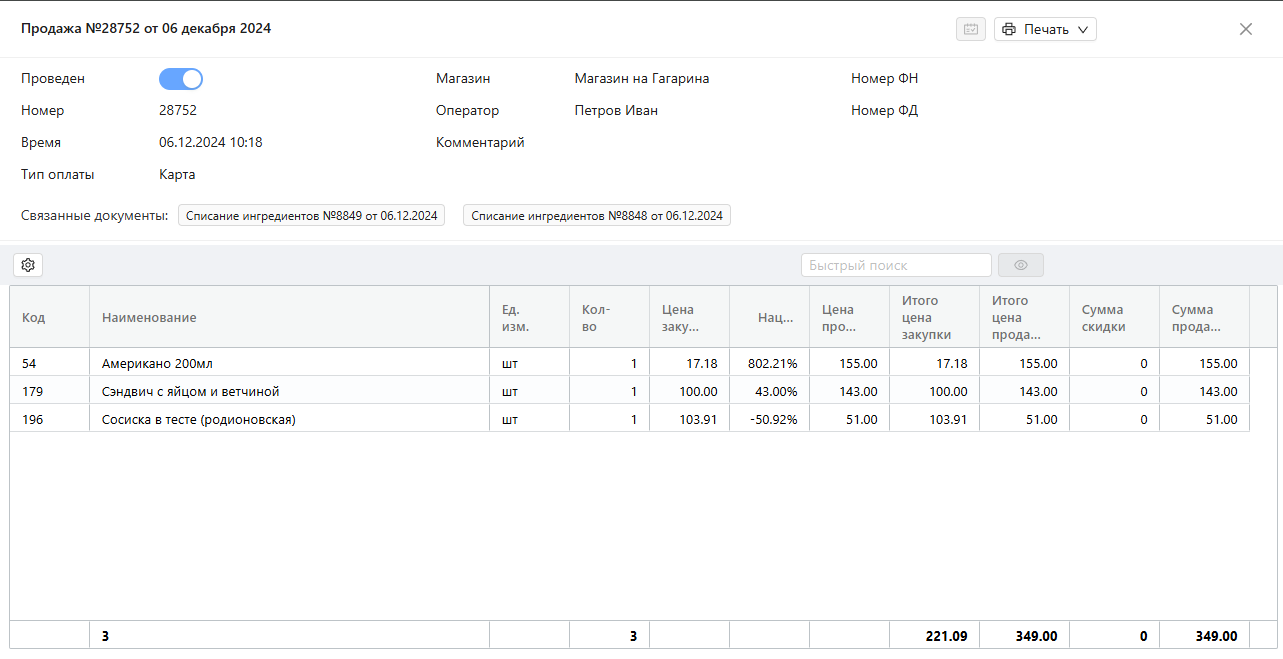
Task: Select the Американо 200мл row
Action: click(157, 364)
